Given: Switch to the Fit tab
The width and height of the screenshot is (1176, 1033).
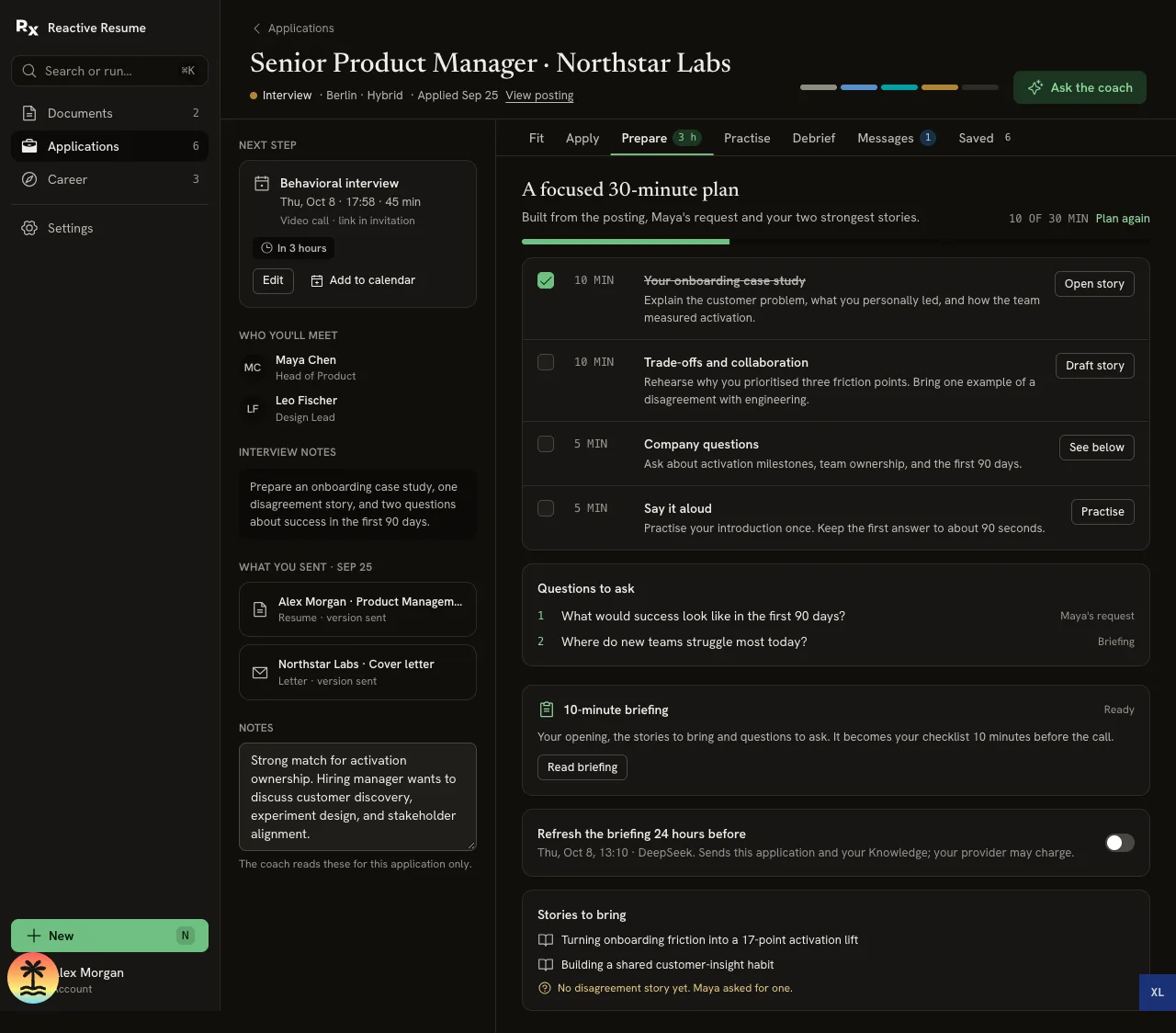Looking at the screenshot, I should point(537,138).
